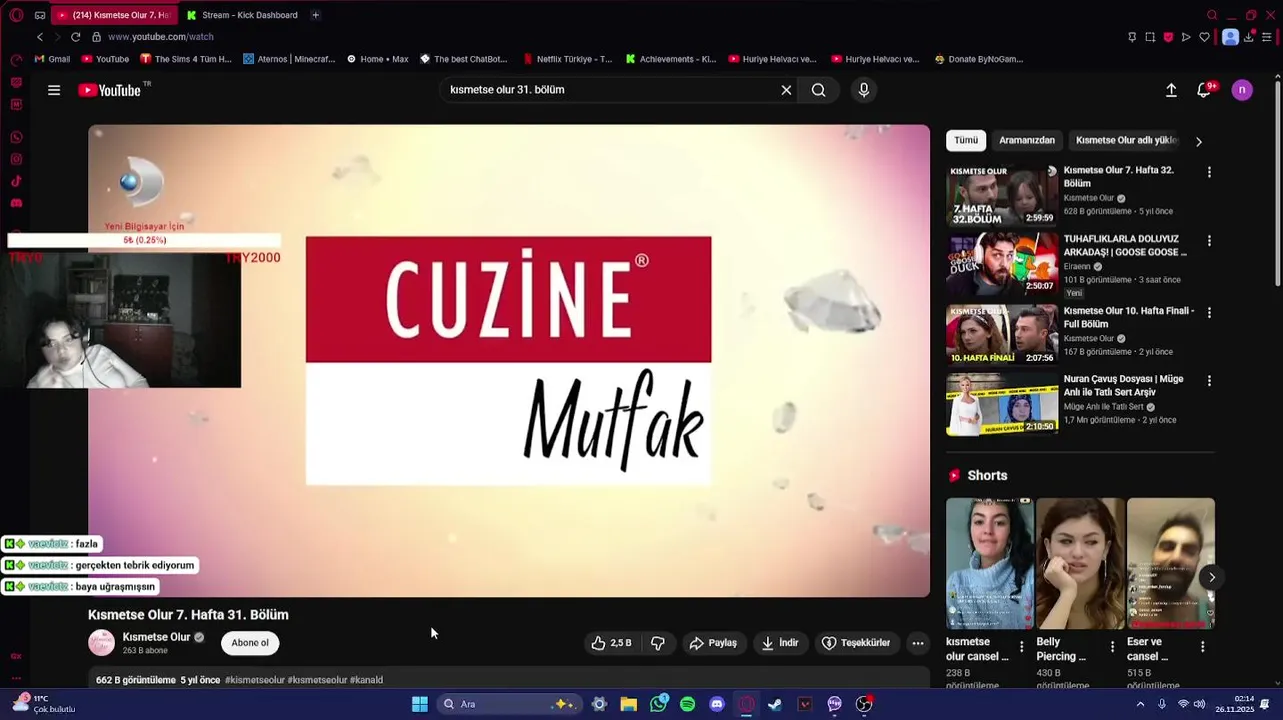Open Gmail bookmark
The width and height of the screenshot is (1283, 720).
pyautogui.click(x=52, y=59)
